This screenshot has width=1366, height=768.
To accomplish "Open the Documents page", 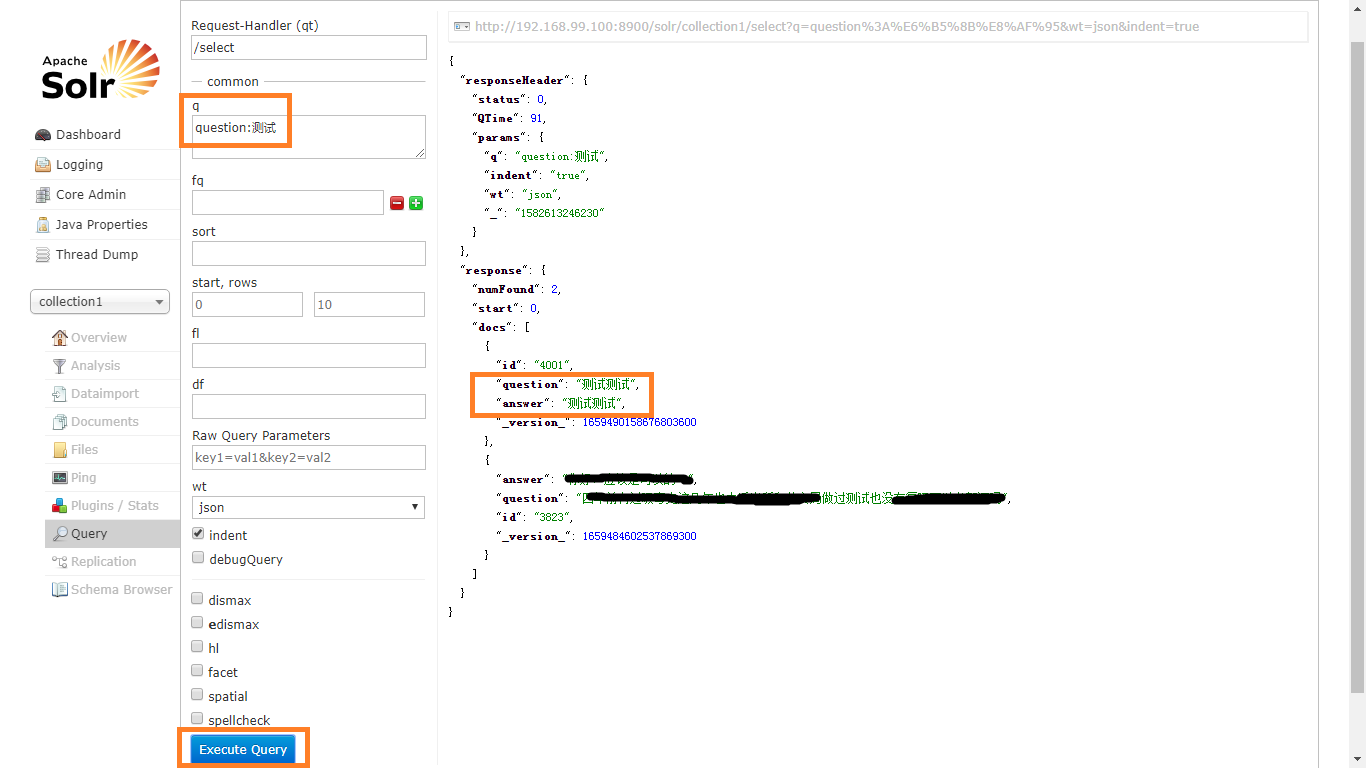I will pos(105,422).
